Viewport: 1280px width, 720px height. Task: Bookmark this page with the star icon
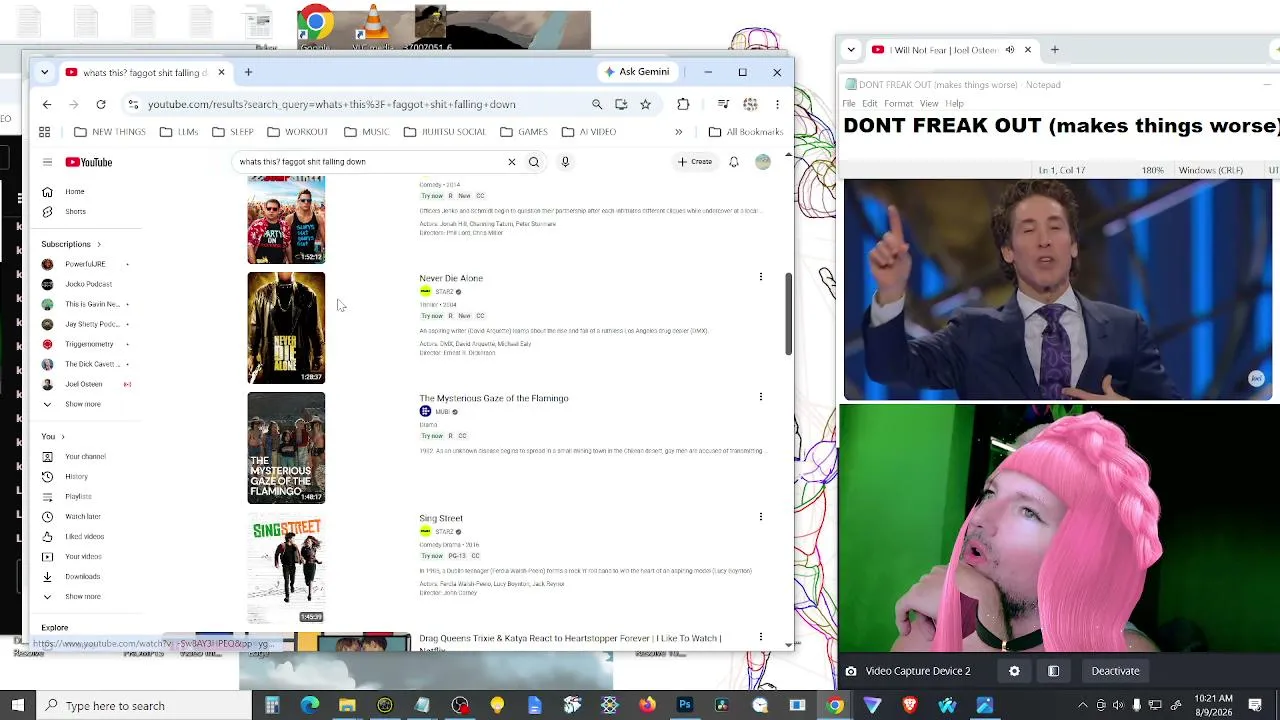645,104
